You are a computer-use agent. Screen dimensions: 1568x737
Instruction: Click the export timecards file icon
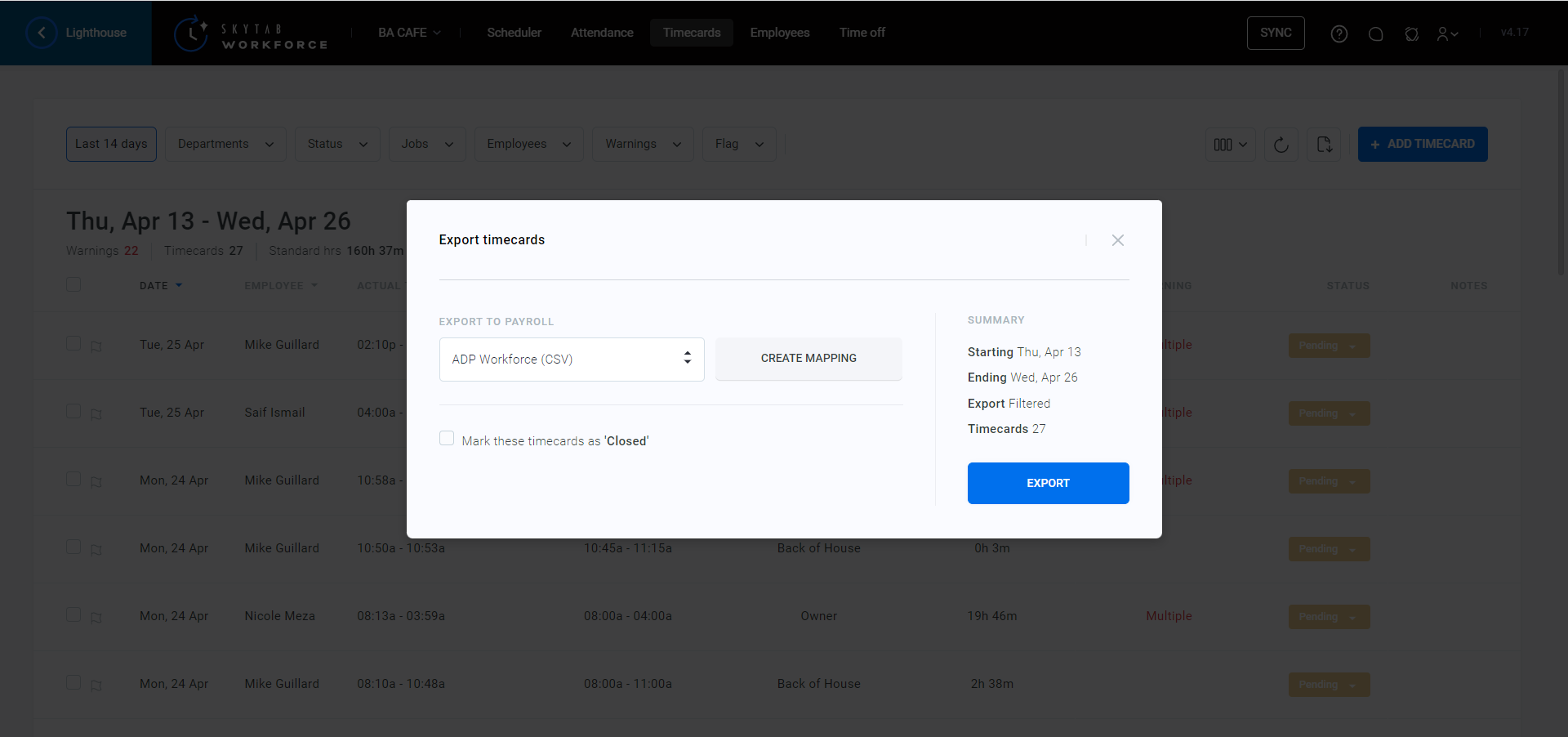click(1324, 145)
